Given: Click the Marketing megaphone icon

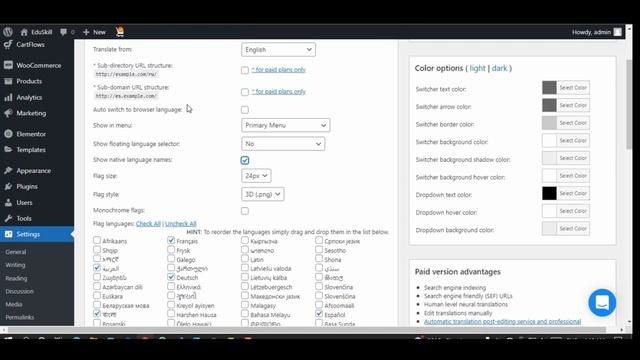Looking at the screenshot, I should (x=8, y=113).
